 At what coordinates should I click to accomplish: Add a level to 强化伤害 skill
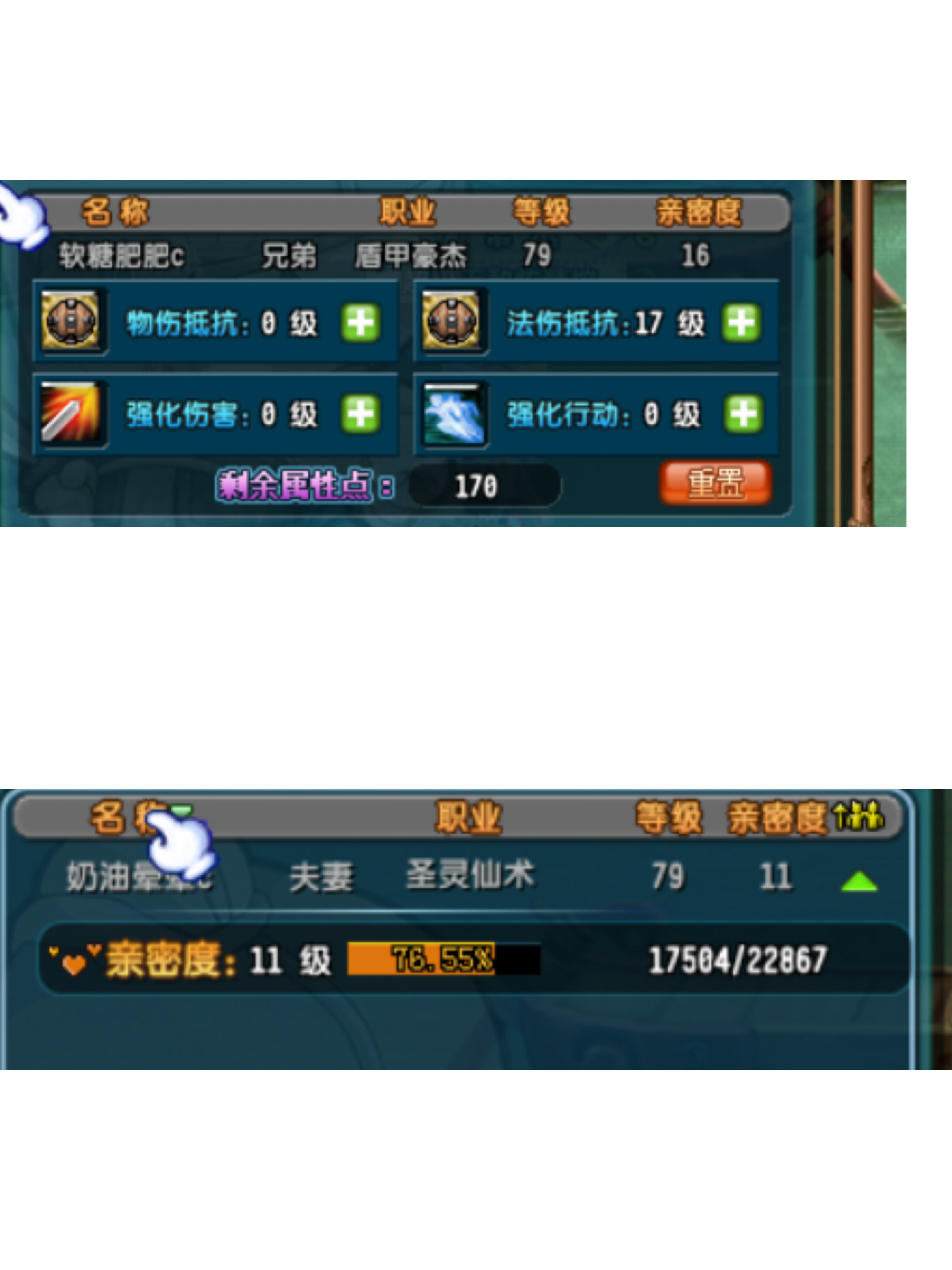pos(361,414)
